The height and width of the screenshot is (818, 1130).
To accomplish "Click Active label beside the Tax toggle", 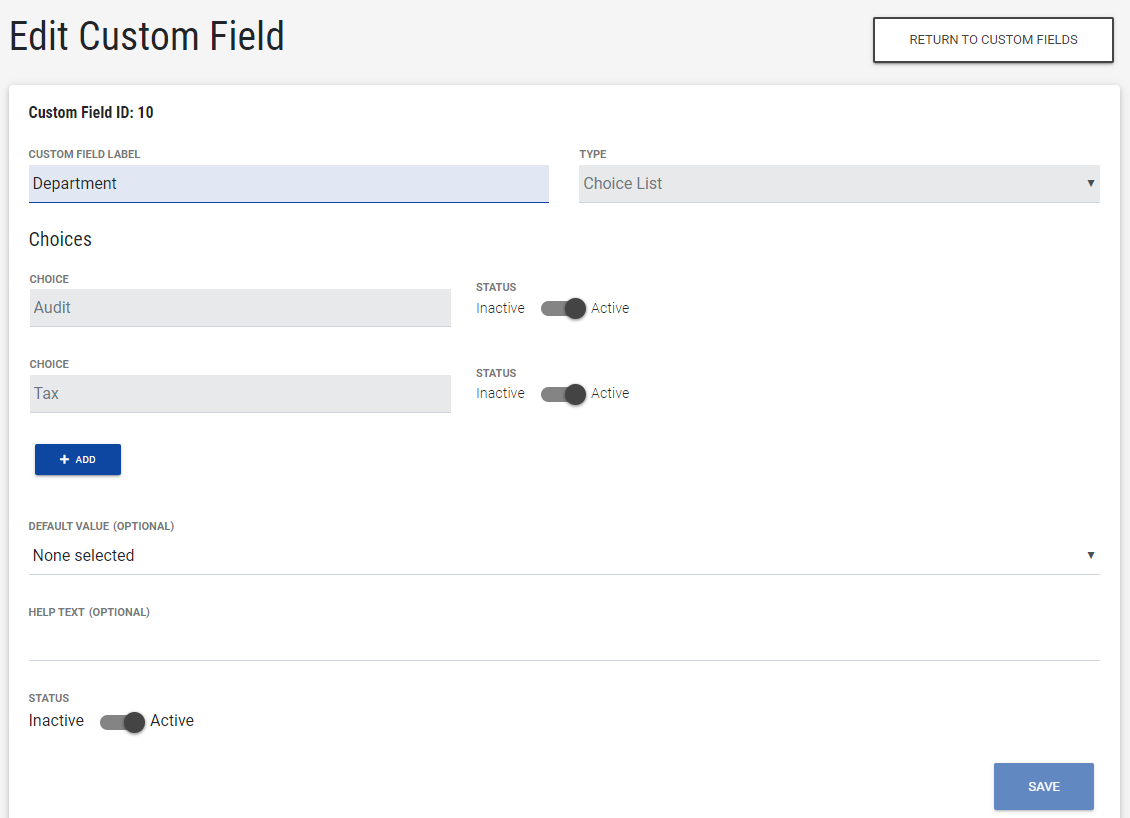I will [x=610, y=394].
